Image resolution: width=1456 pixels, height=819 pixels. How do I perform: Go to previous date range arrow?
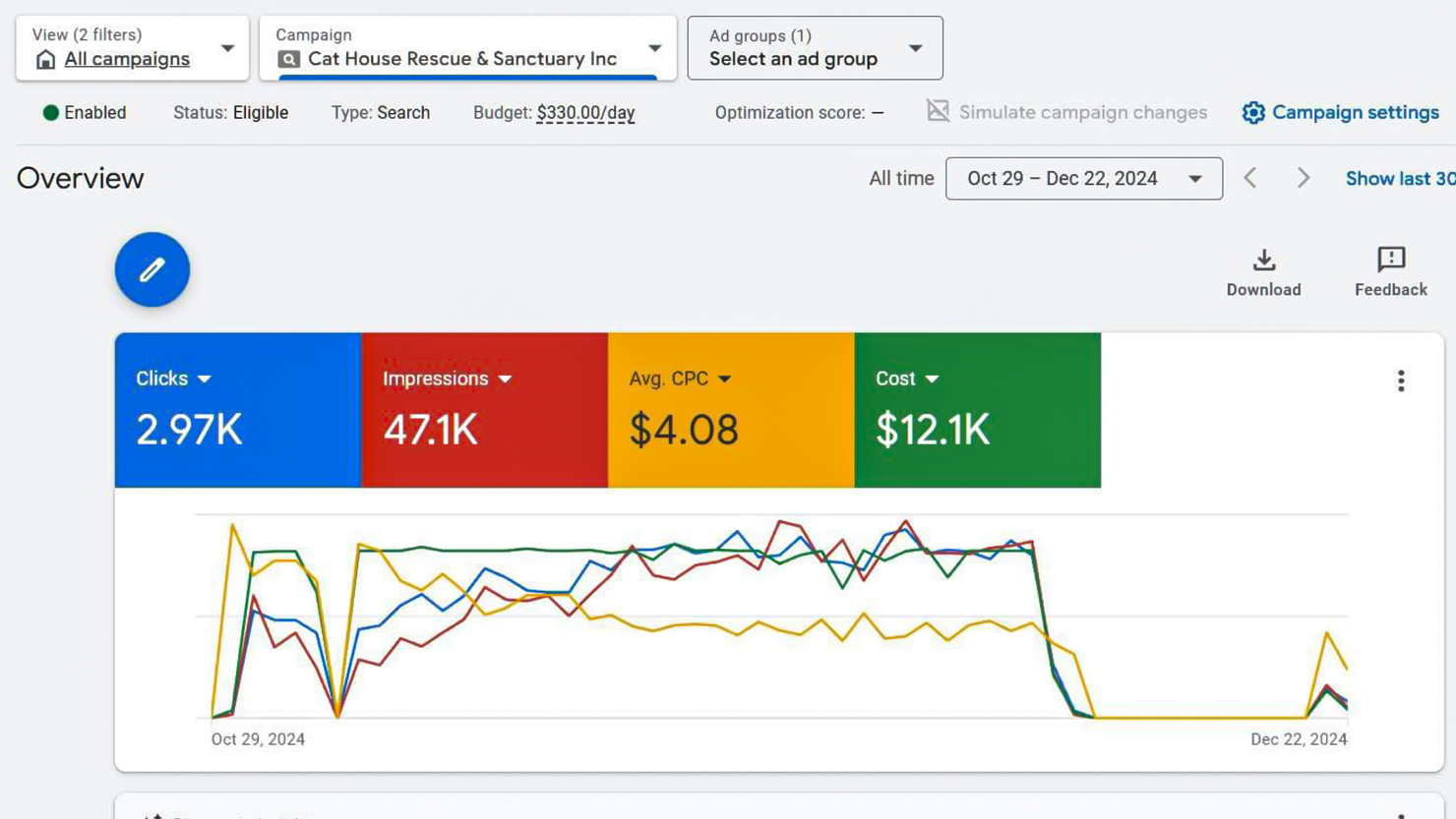pos(1249,178)
